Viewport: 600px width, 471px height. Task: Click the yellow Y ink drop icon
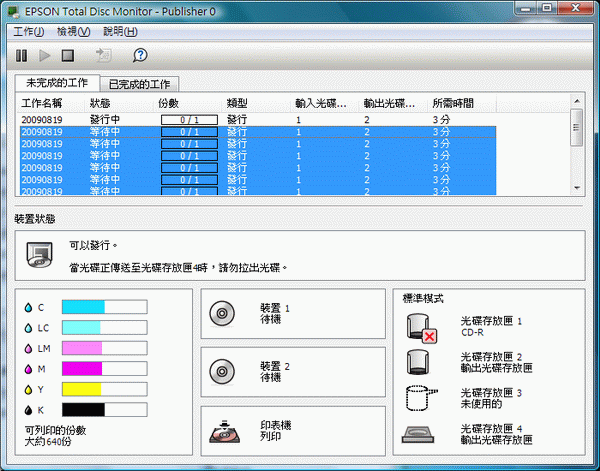tap(28, 390)
